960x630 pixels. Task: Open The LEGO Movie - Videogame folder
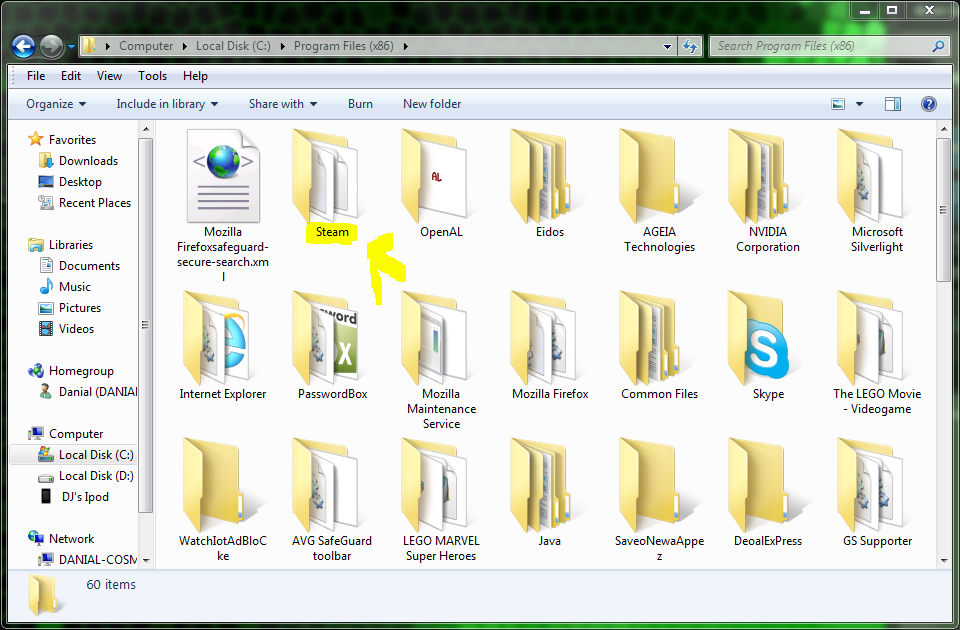(877, 353)
